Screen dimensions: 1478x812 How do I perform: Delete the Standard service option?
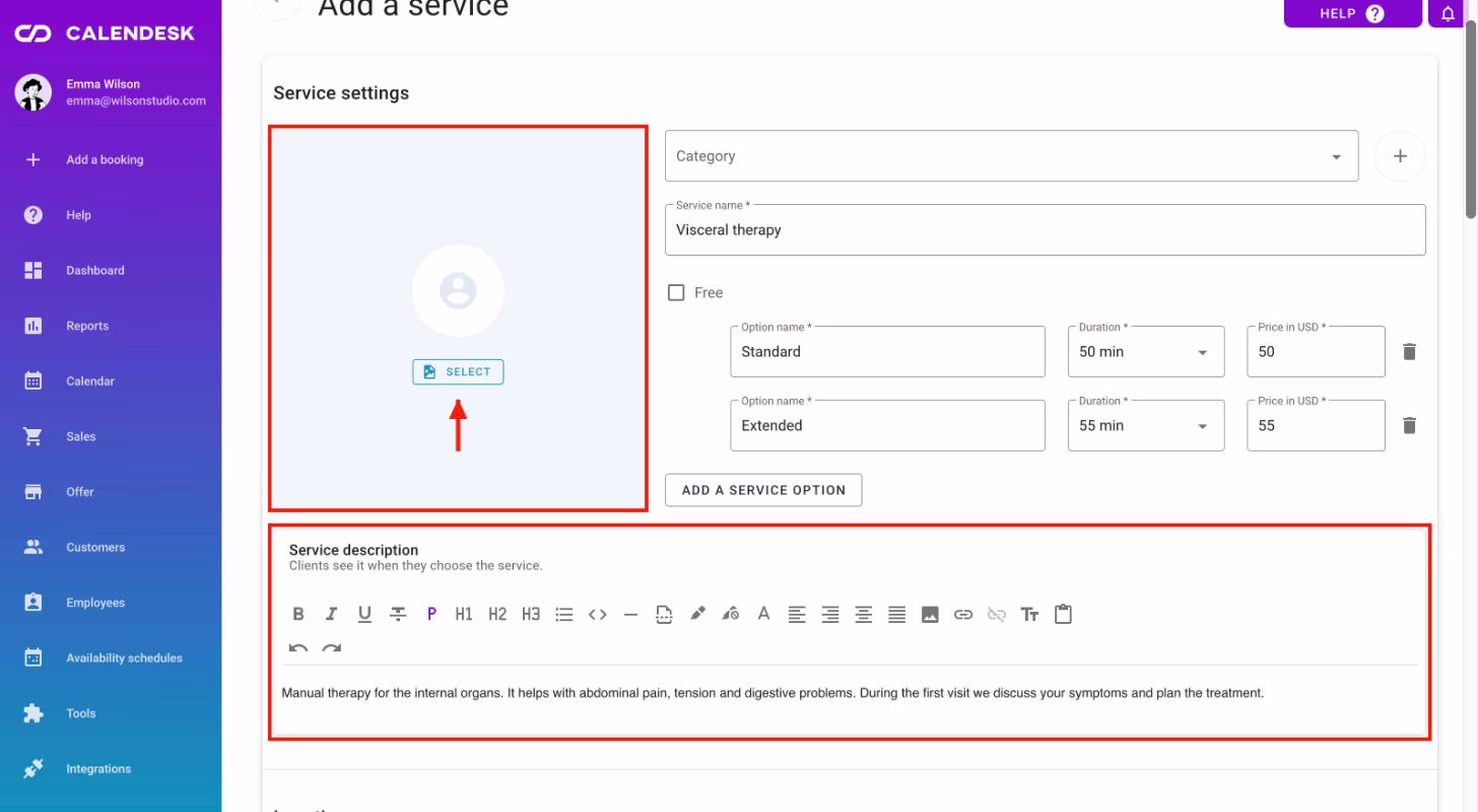[1409, 351]
